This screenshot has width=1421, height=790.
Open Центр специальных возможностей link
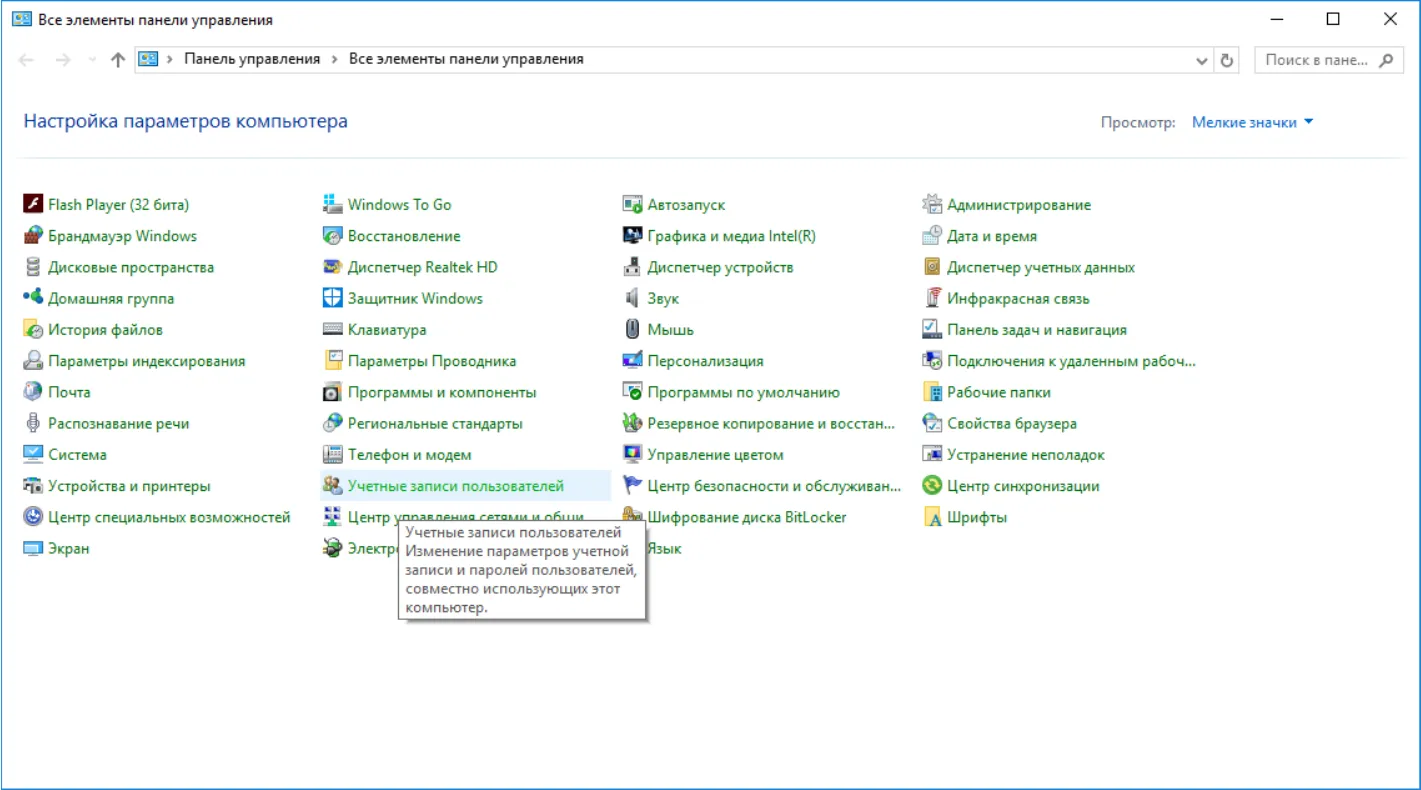click(x=169, y=517)
